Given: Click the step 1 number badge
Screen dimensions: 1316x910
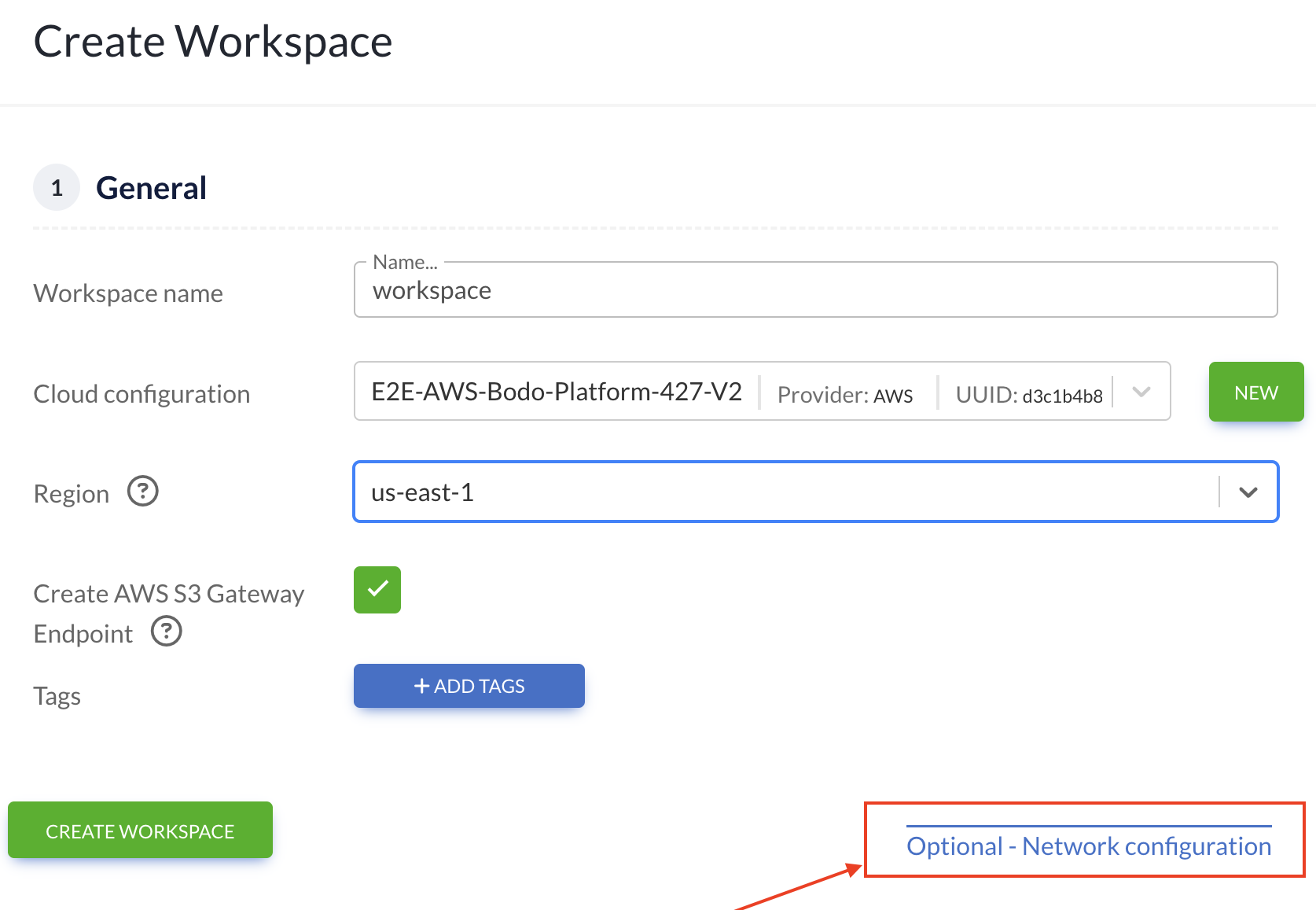Looking at the screenshot, I should (x=57, y=187).
